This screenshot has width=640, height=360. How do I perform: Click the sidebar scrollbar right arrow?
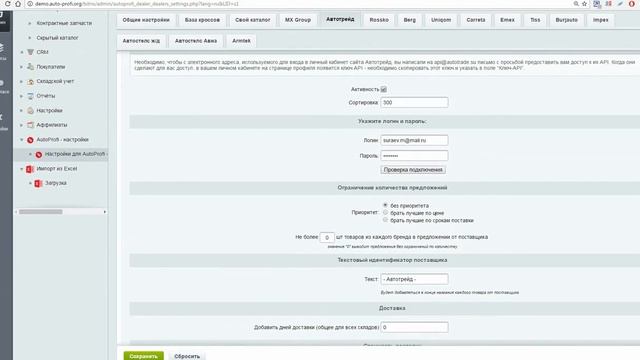pos(104,212)
